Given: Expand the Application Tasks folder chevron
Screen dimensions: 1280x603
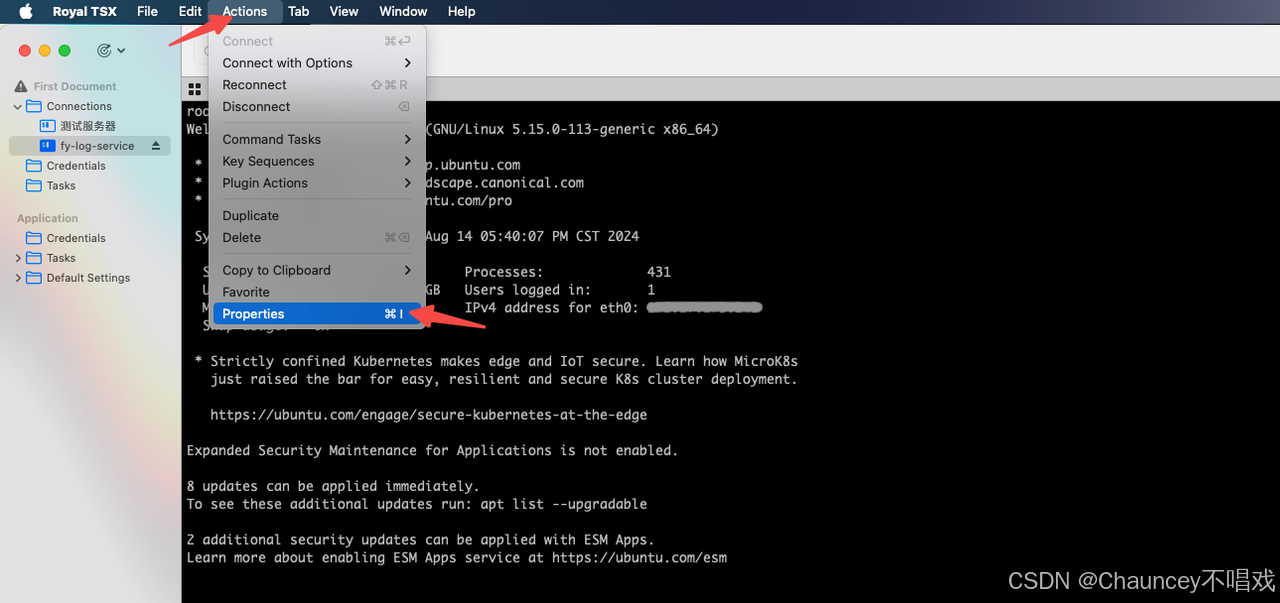Looking at the screenshot, I should tap(18, 258).
